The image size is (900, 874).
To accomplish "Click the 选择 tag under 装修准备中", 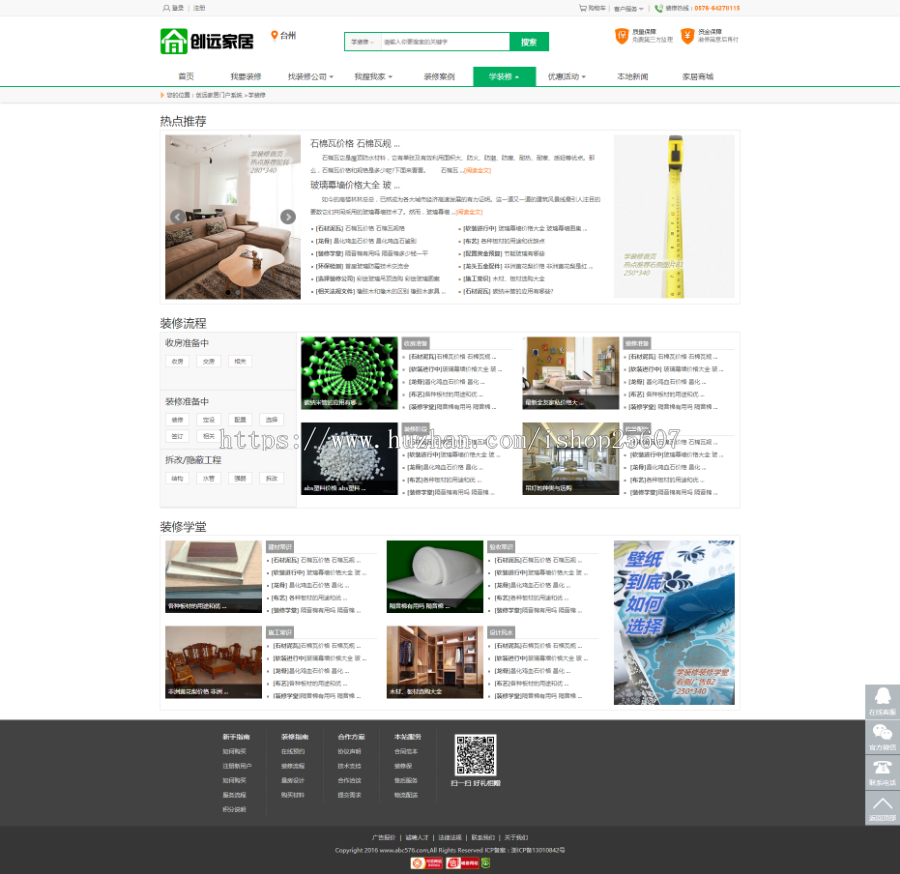I will coord(271,420).
